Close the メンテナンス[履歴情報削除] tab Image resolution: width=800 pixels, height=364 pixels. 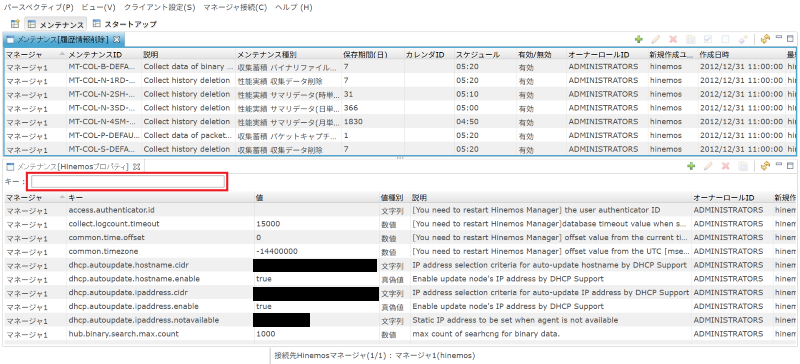(x=116, y=39)
